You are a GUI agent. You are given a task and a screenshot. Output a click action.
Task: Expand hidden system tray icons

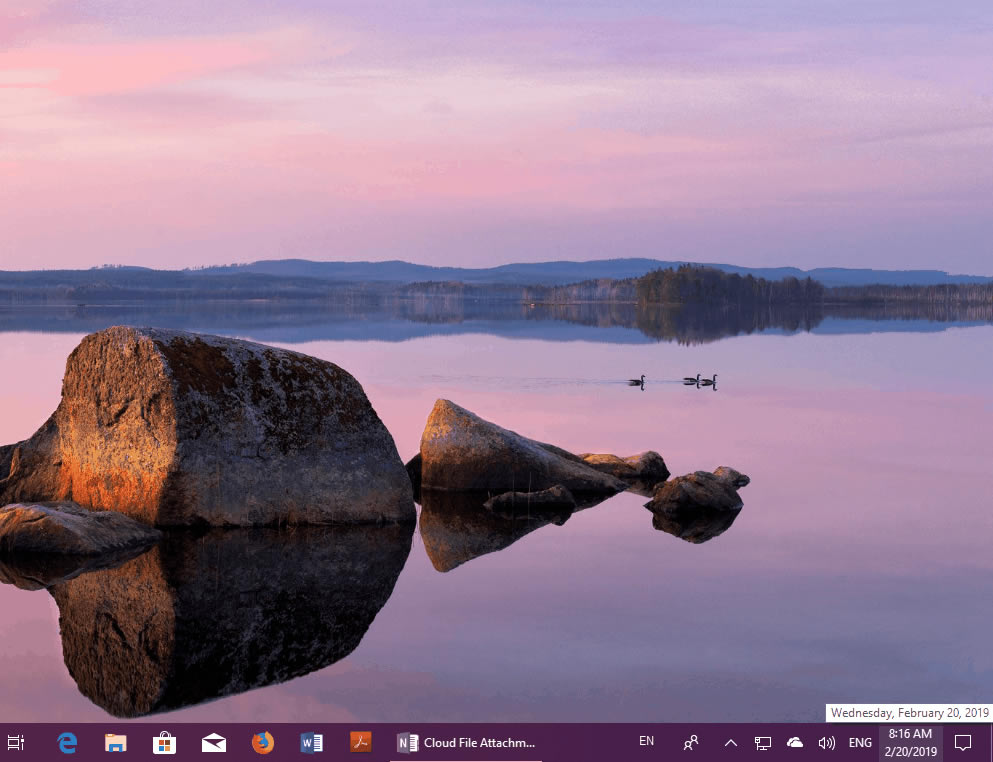coord(730,743)
